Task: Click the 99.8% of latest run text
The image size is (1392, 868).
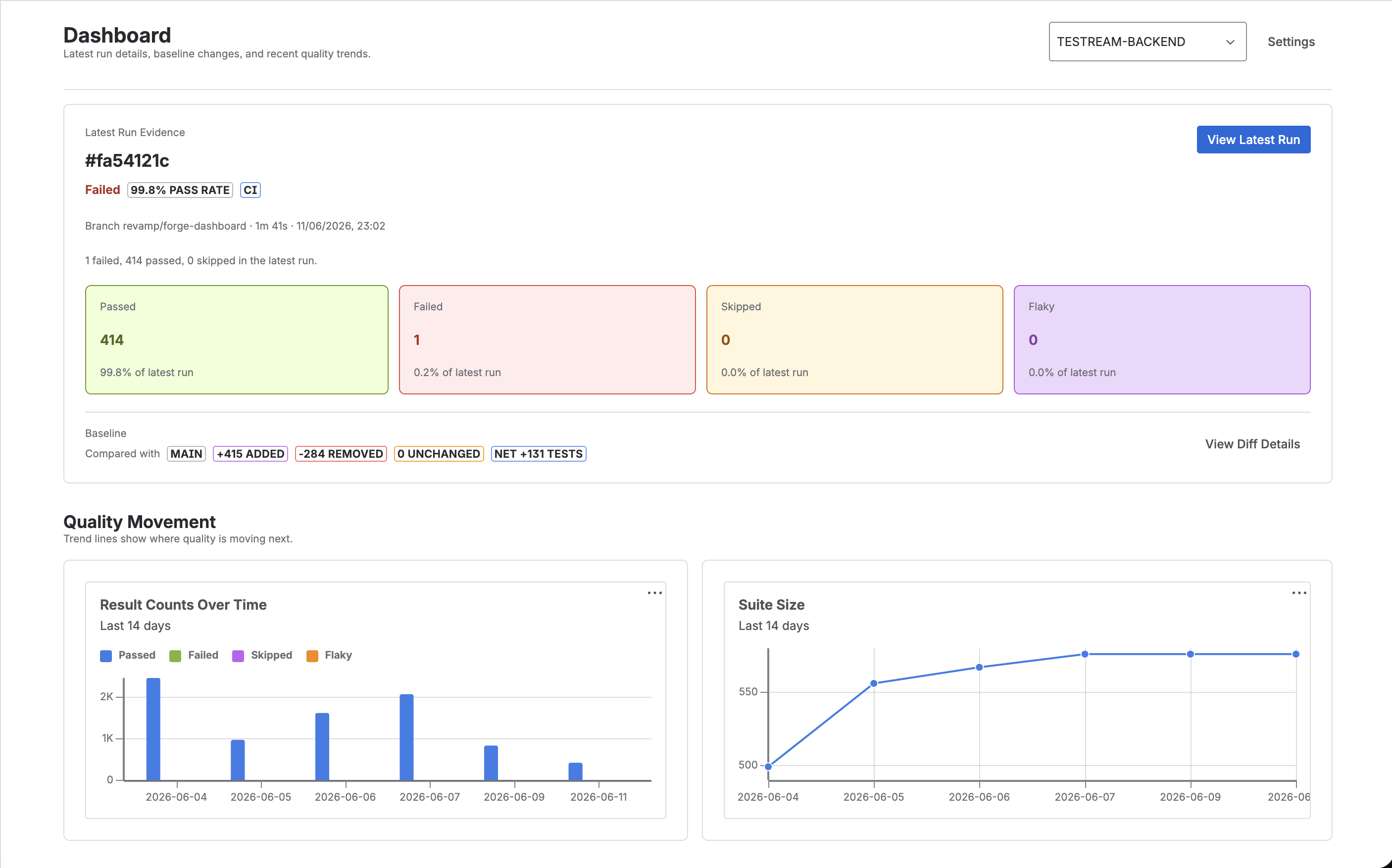Action: (147, 372)
